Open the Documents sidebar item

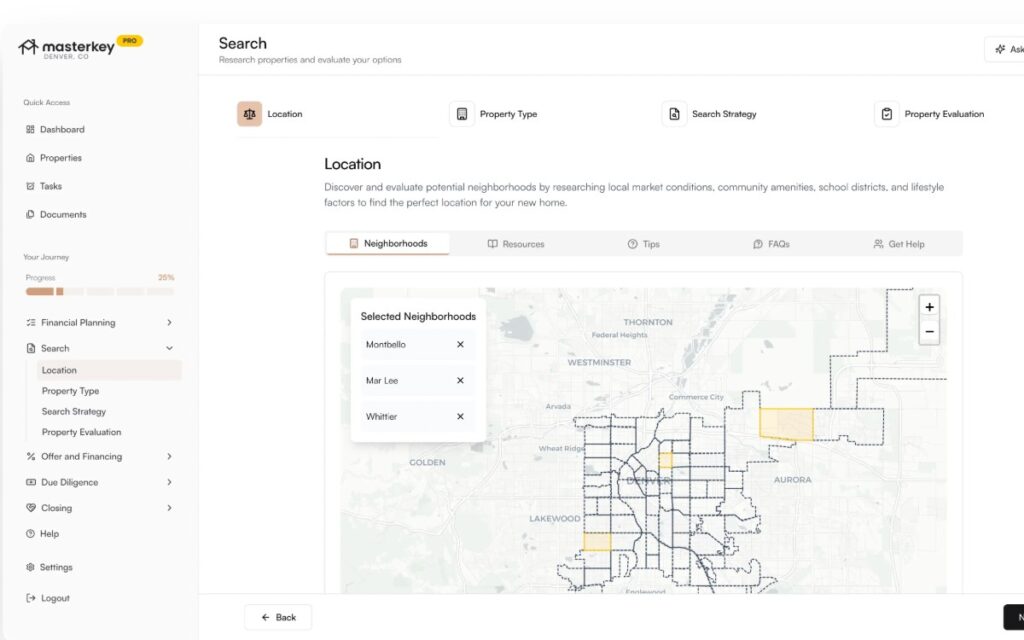63,215
